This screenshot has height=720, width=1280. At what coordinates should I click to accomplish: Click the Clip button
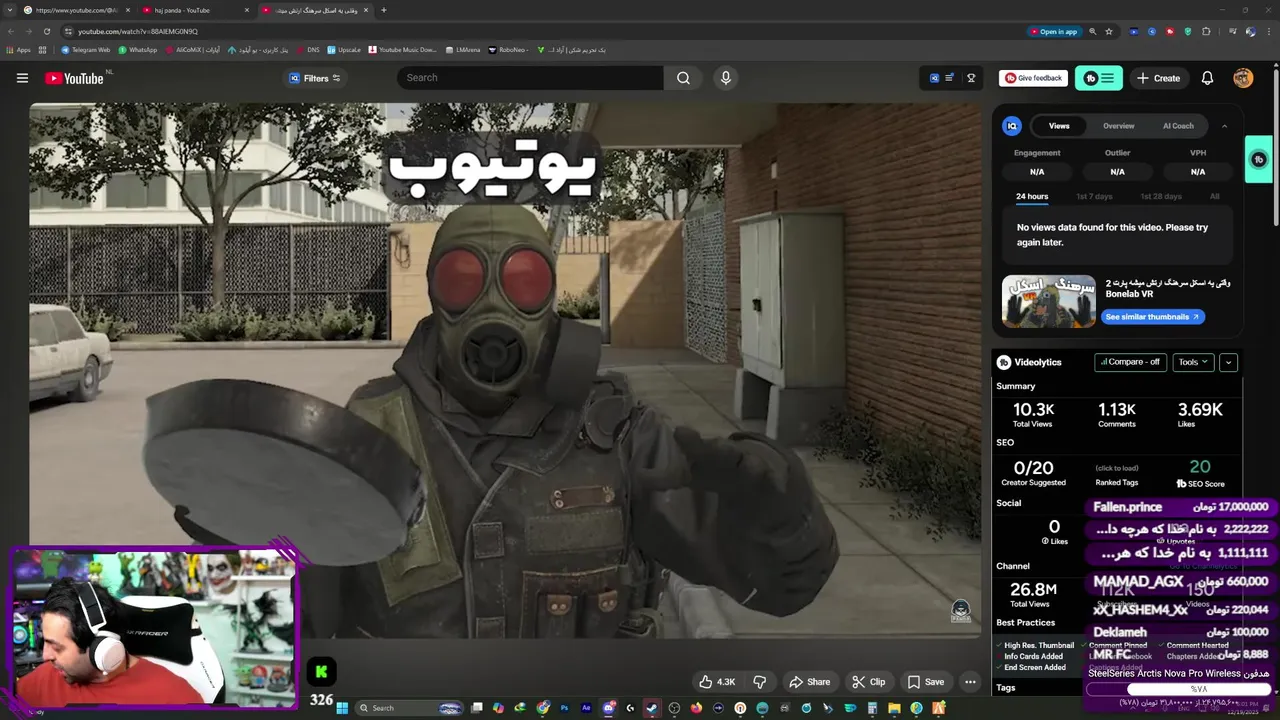point(868,682)
